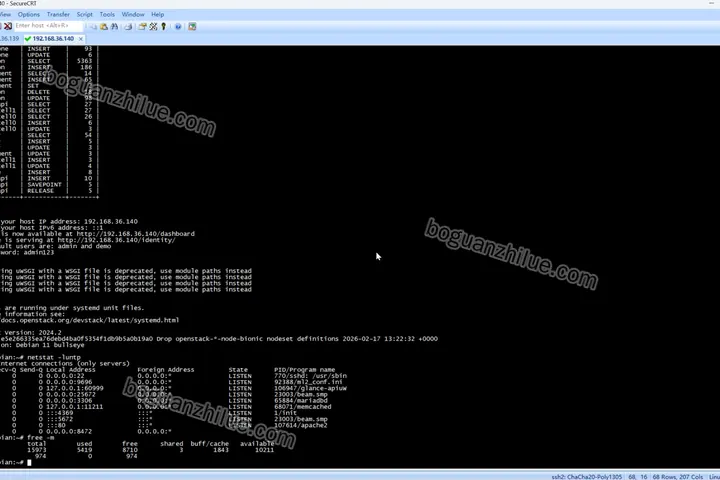The width and height of the screenshot is (720, 480).
Task: Open Session Options folder icon
Action: (142, 27)
